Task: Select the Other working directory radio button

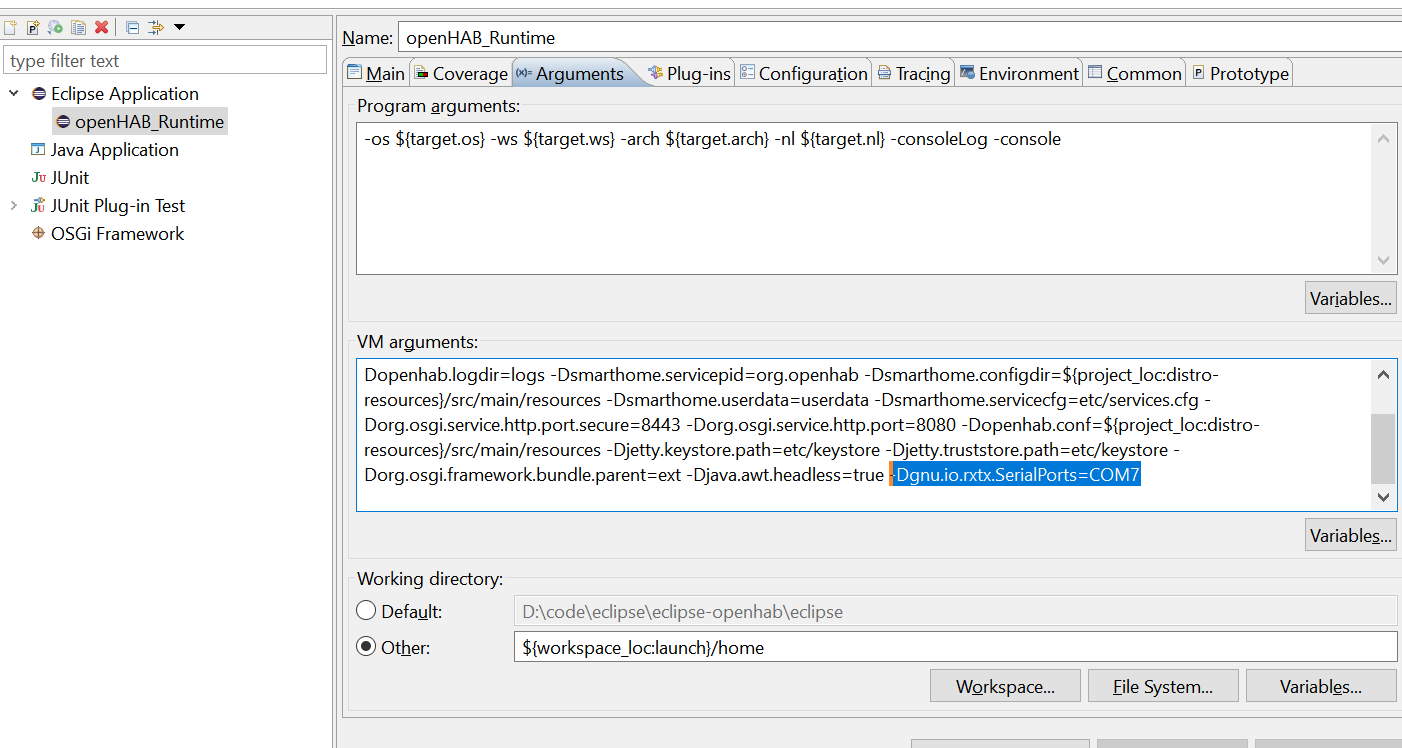Action: click(367, 647)
